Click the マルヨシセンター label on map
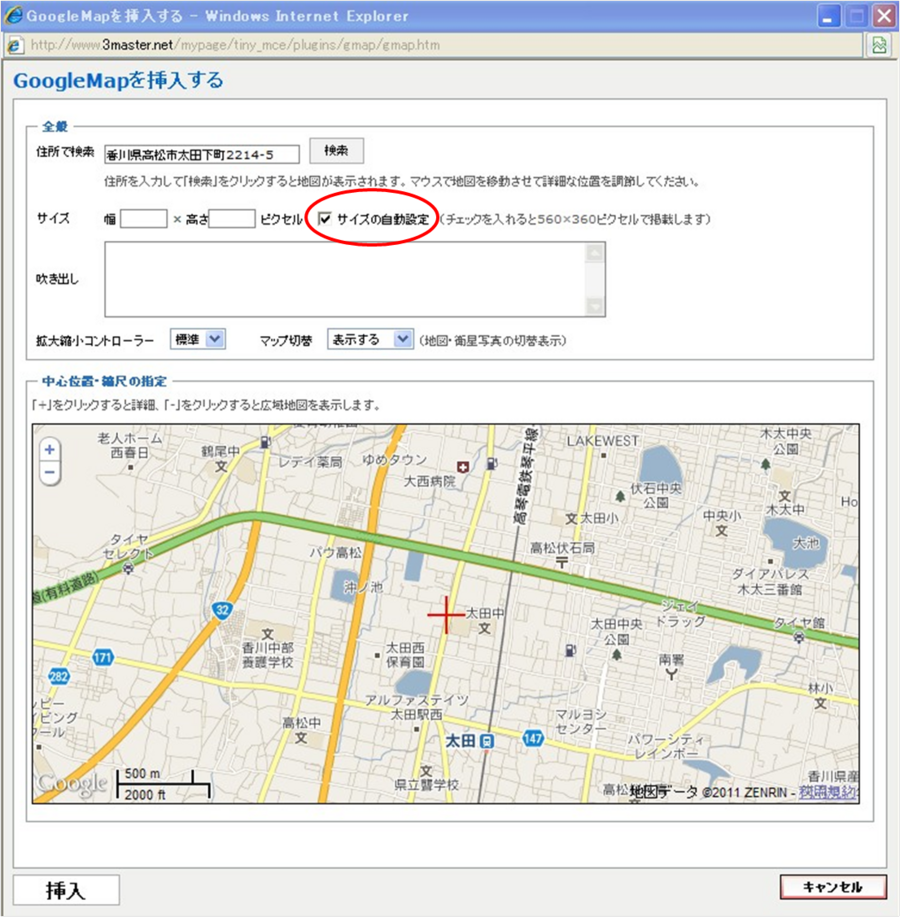900x917 pixels. point(581,722)
